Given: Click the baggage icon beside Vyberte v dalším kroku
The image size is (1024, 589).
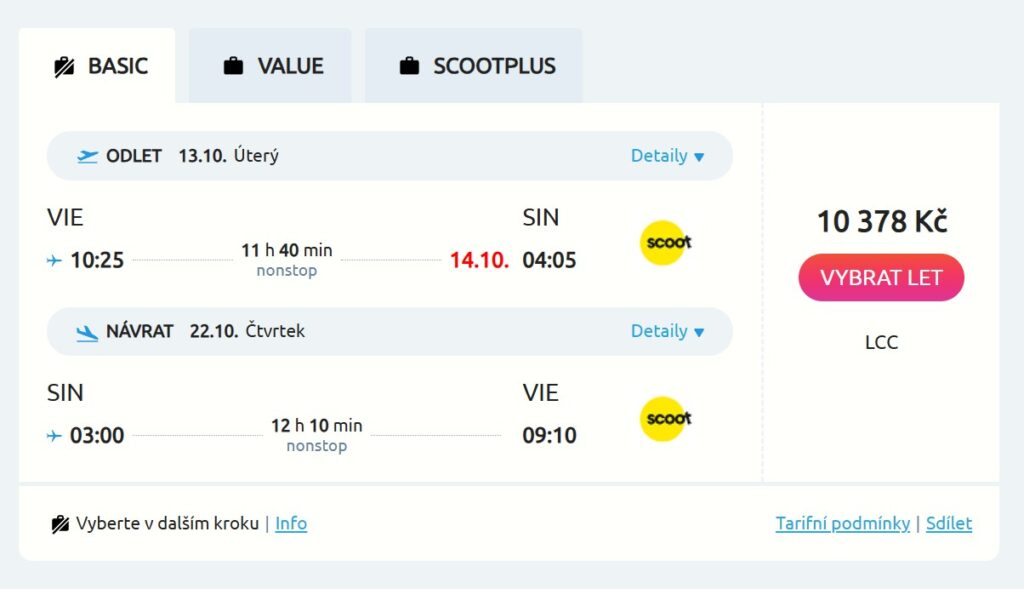Looking at the screenshot, I should point(61,524).
